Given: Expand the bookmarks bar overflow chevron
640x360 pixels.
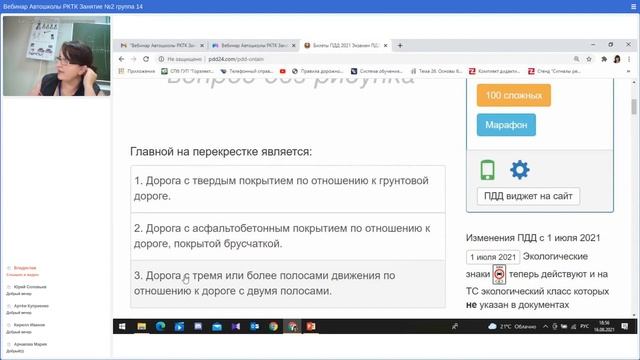Looking at the screenshot, I should [628, 71].
